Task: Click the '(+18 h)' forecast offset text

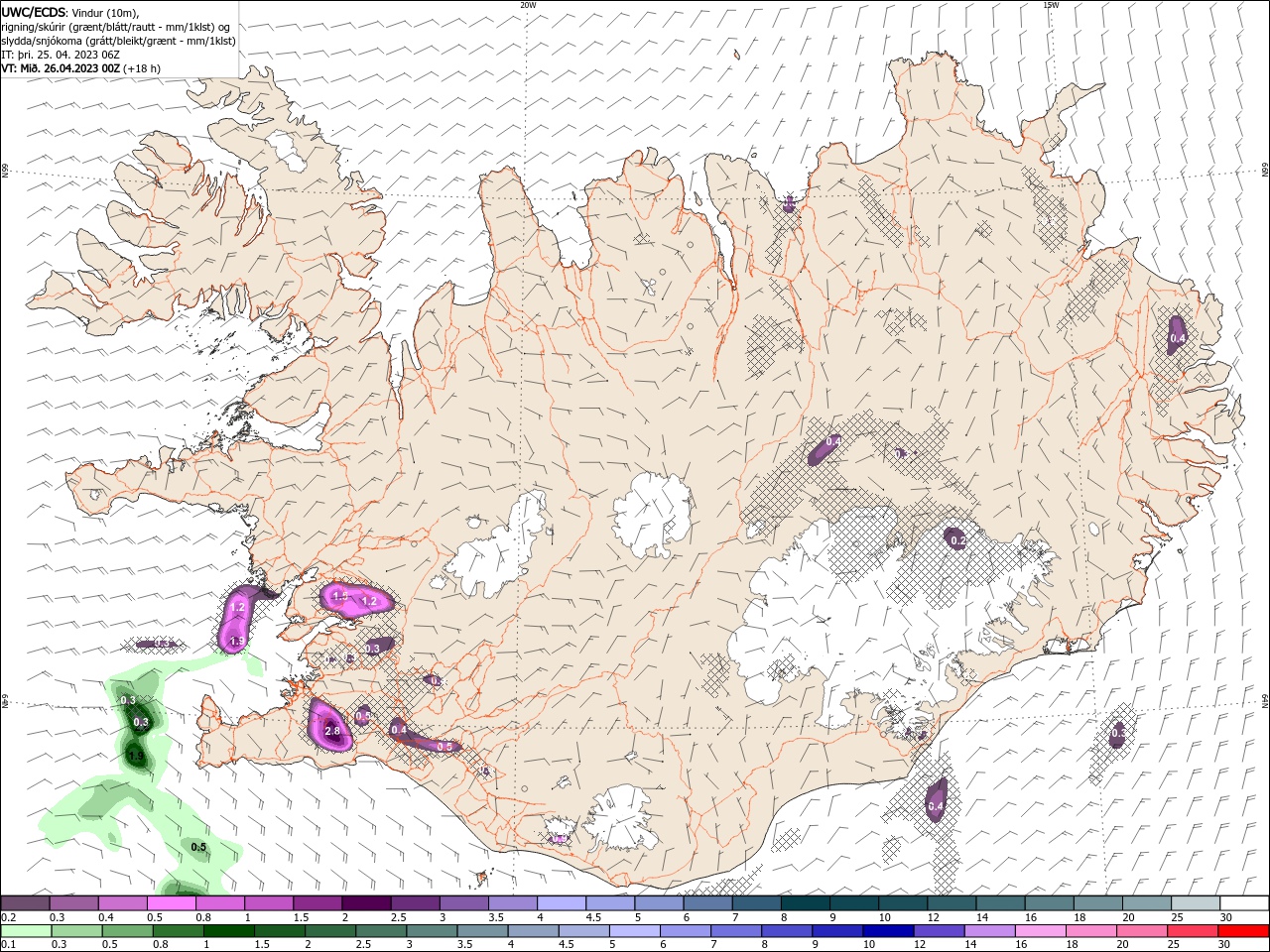Action: [x=143, y=68]
